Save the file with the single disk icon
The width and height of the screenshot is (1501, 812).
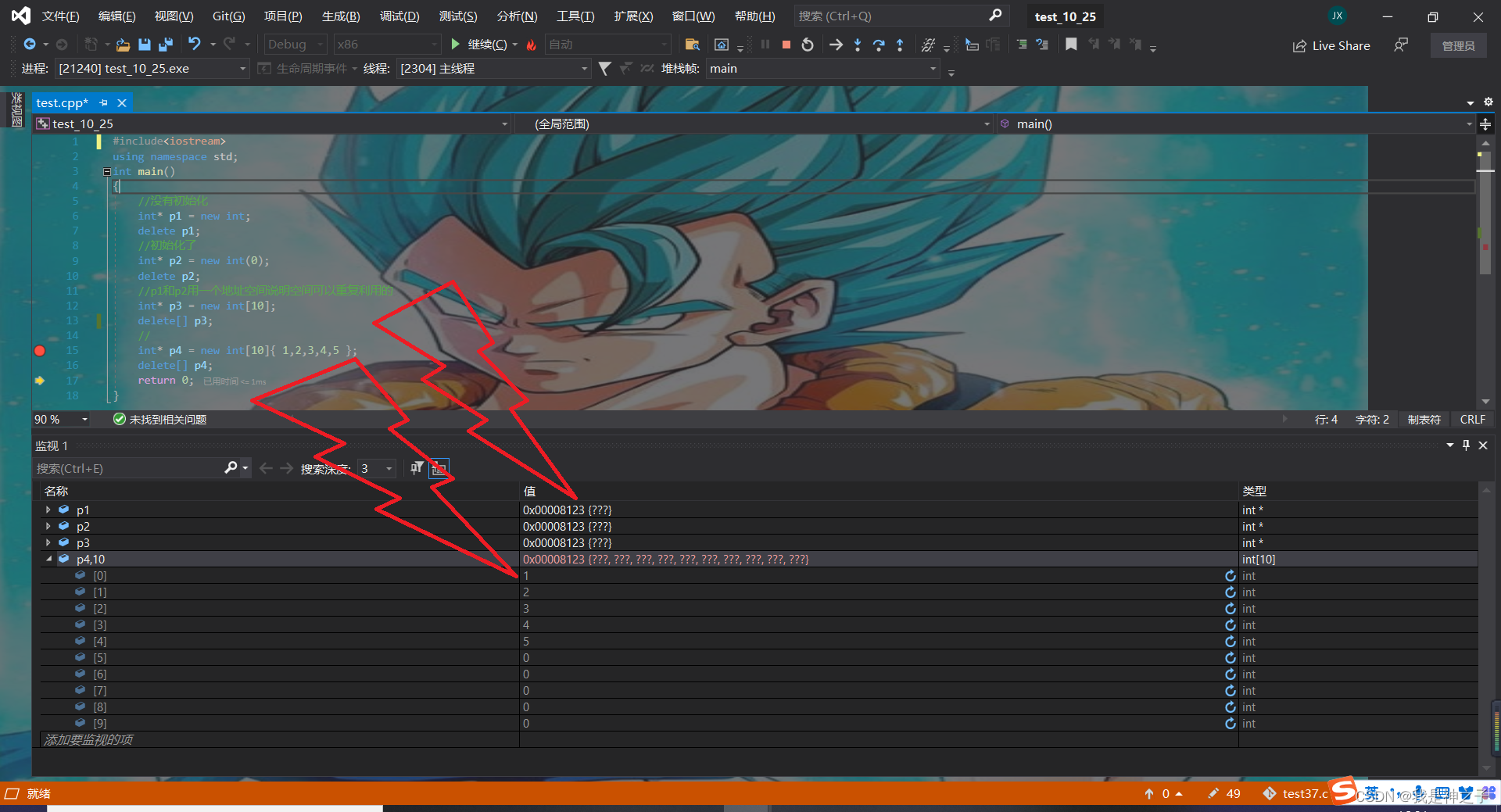point(144,45)
